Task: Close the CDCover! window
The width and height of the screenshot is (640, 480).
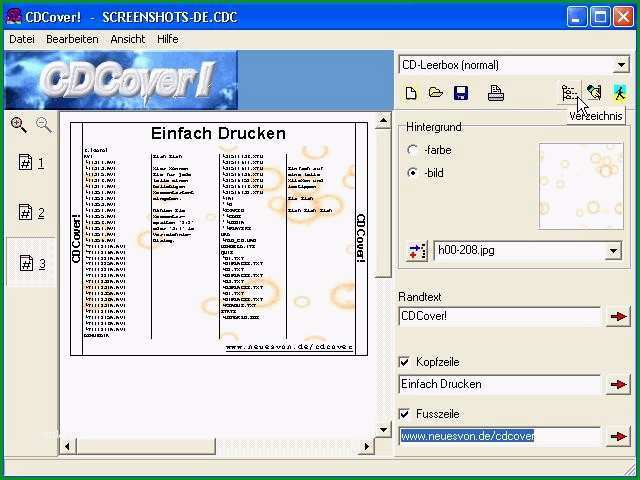Action: [623, 17]
